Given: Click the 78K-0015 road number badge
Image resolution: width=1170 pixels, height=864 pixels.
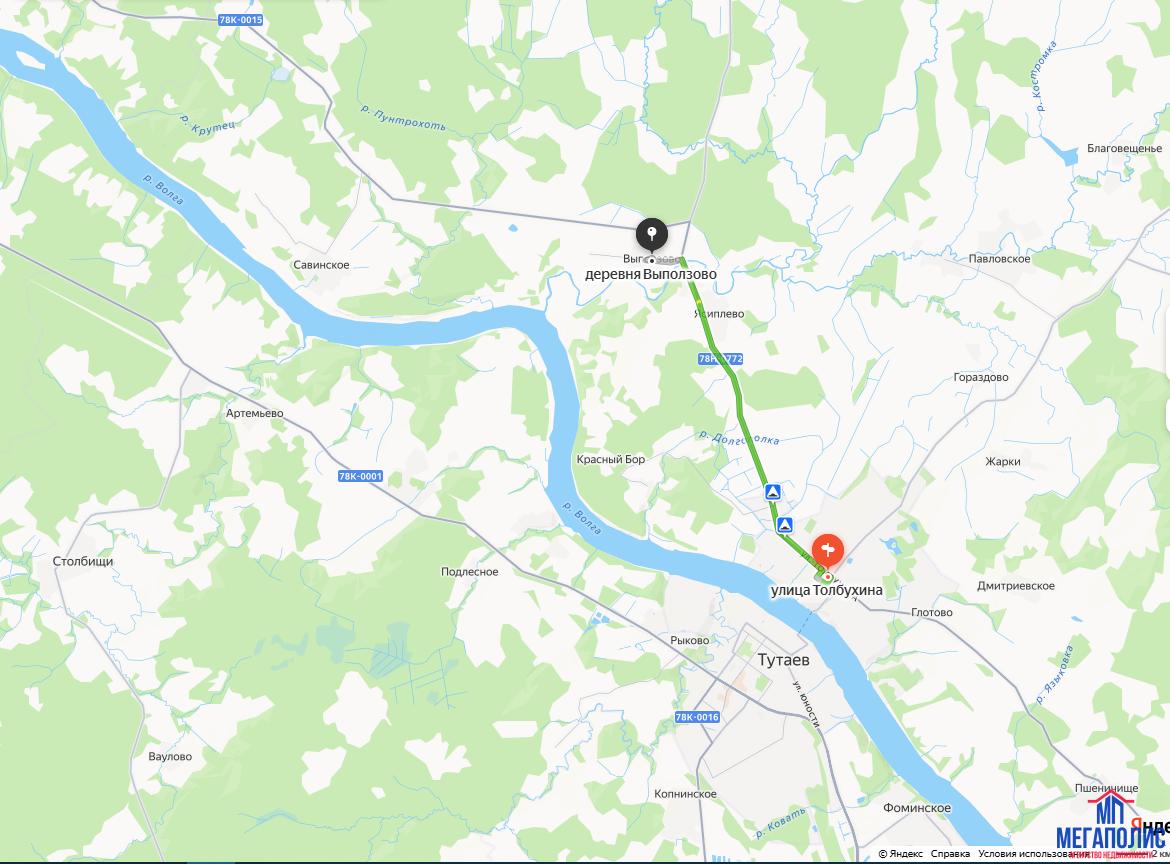Looking at the screenshot, I should pos(240,20).
